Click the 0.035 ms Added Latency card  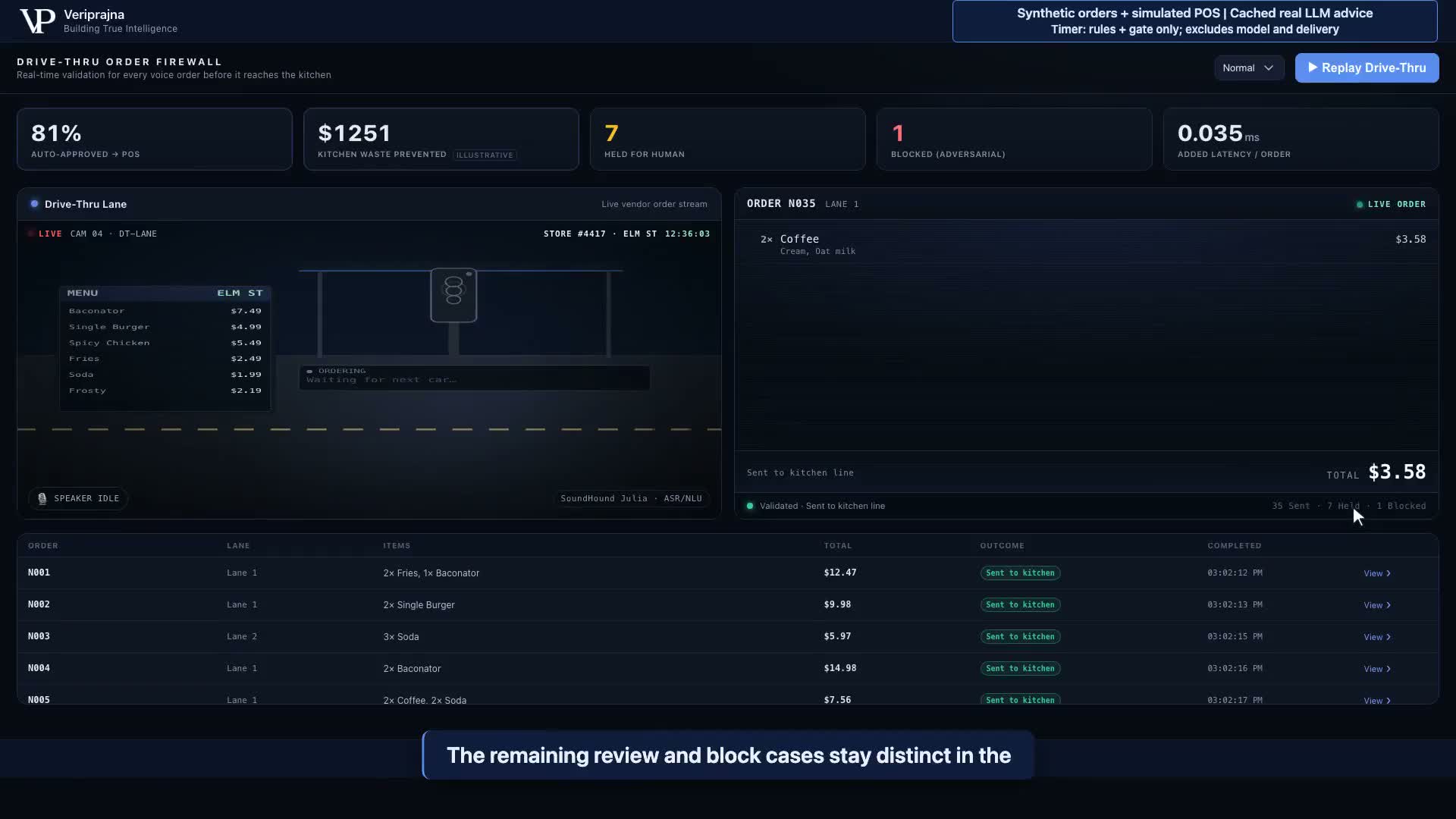pos(1301,139)
